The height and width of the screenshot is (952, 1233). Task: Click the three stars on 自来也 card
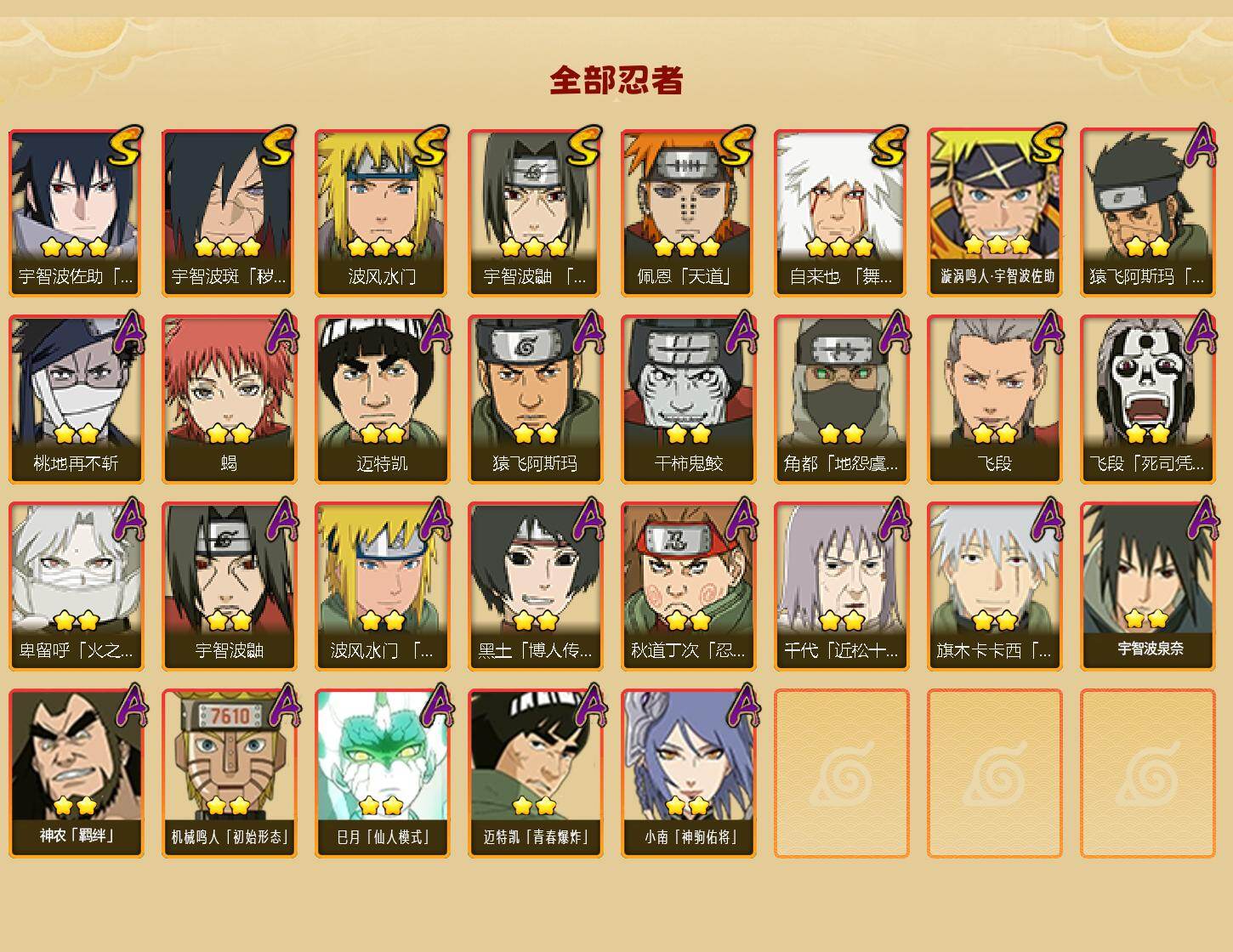pyautogui.click(x=840, y=247)
